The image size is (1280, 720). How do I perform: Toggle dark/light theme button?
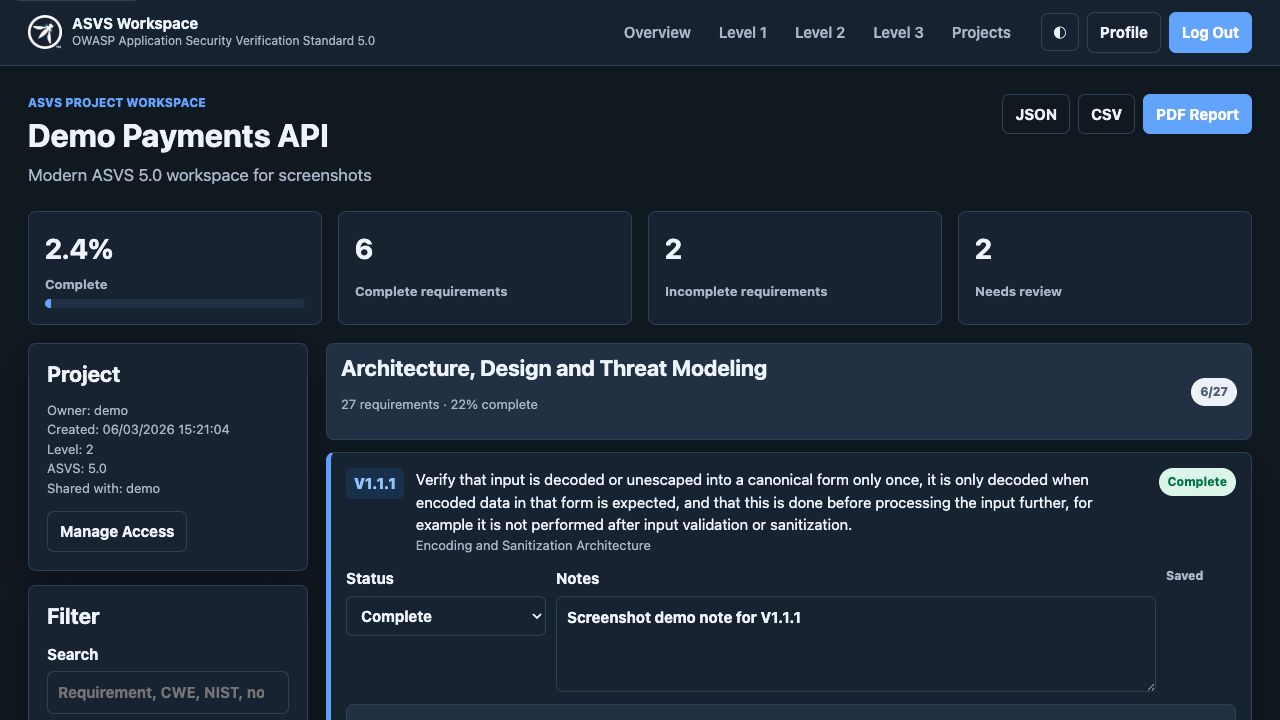tap(1060, 32)
